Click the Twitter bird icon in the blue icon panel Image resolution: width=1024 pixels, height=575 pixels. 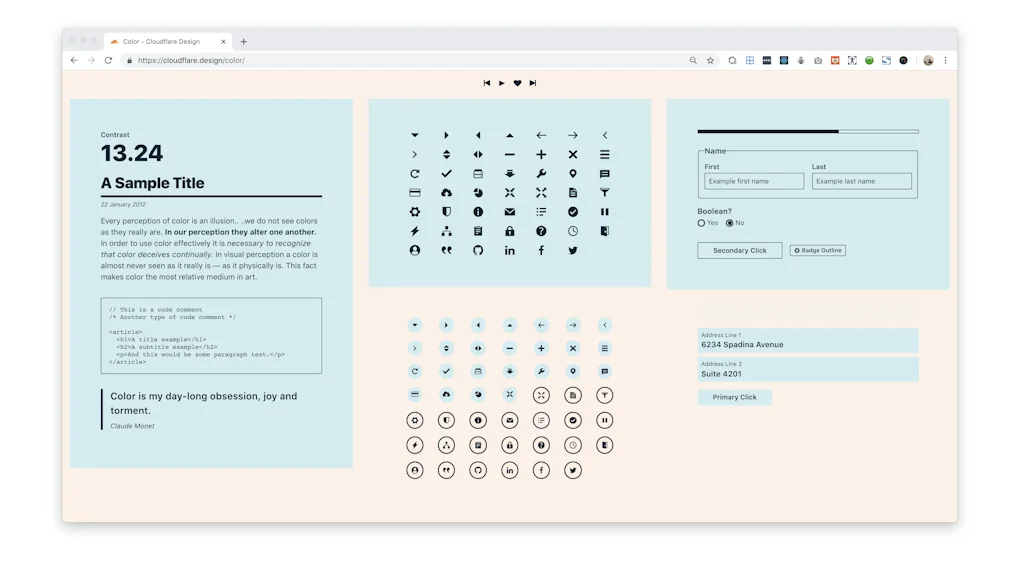(573, 250)
